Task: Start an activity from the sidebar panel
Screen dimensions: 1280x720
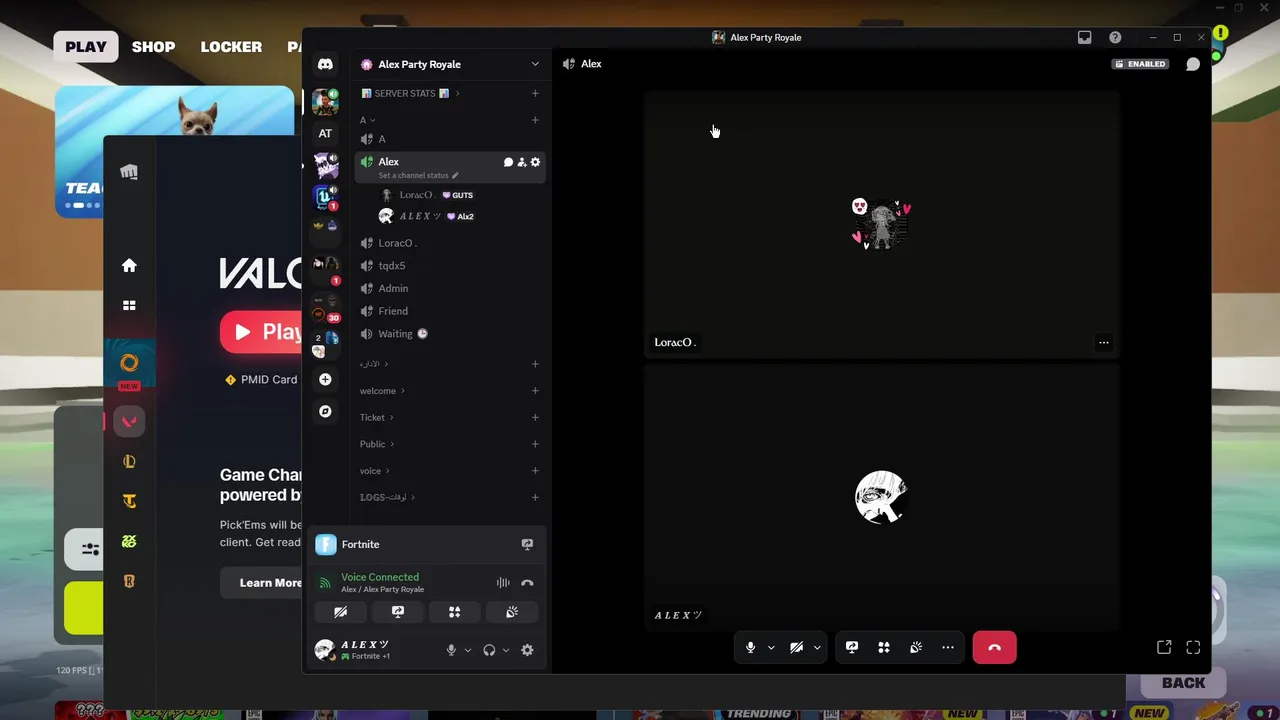Action: pyautogui.click(x=454, y=612)
